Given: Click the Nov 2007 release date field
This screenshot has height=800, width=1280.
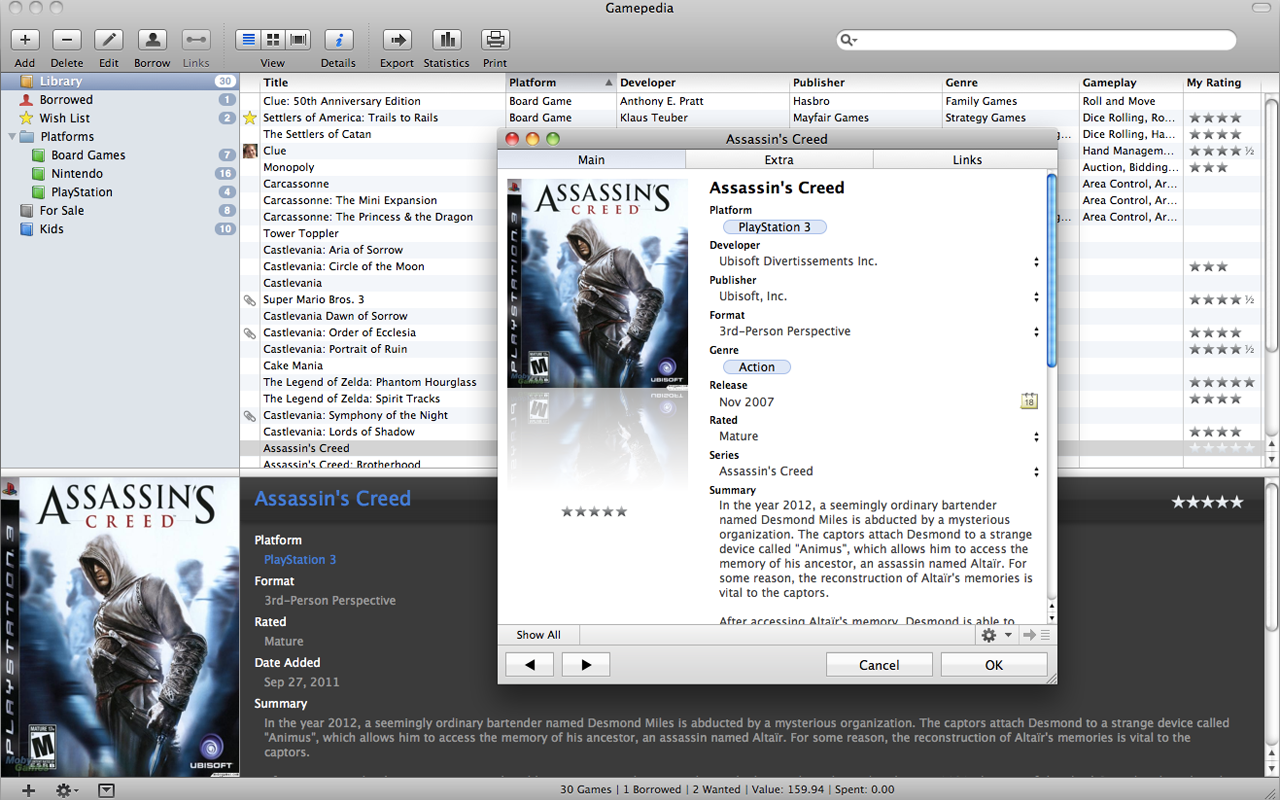Looking at the screenshot, I should coord(747,402).
